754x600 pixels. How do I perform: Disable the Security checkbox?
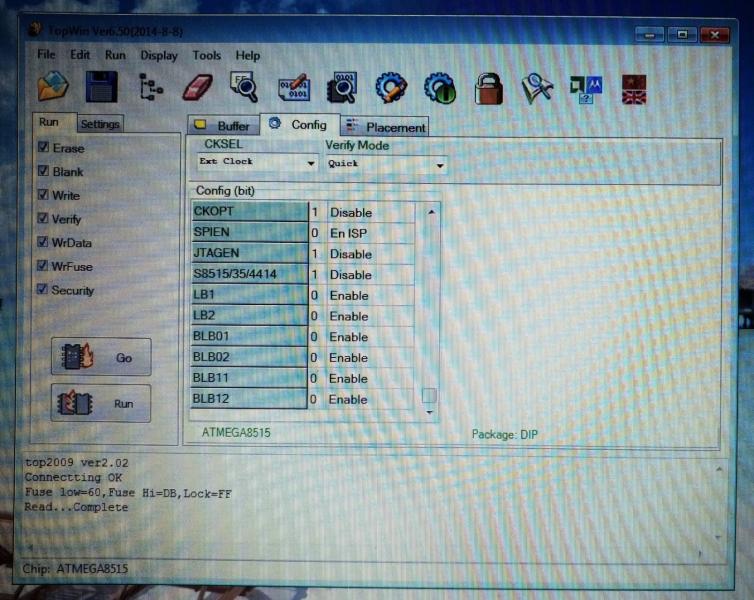(x=43, y=290)
